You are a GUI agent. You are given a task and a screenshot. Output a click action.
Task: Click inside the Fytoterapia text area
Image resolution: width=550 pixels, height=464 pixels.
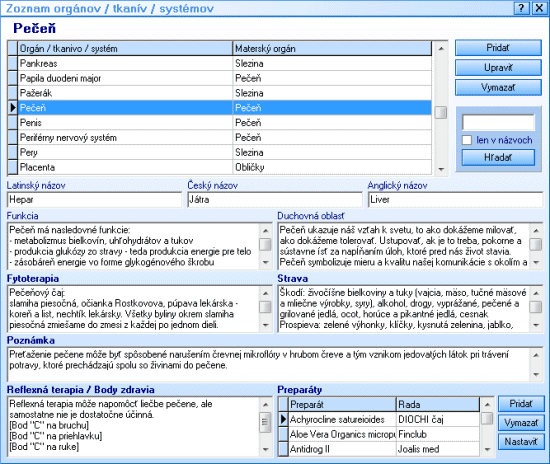point(133,309)
